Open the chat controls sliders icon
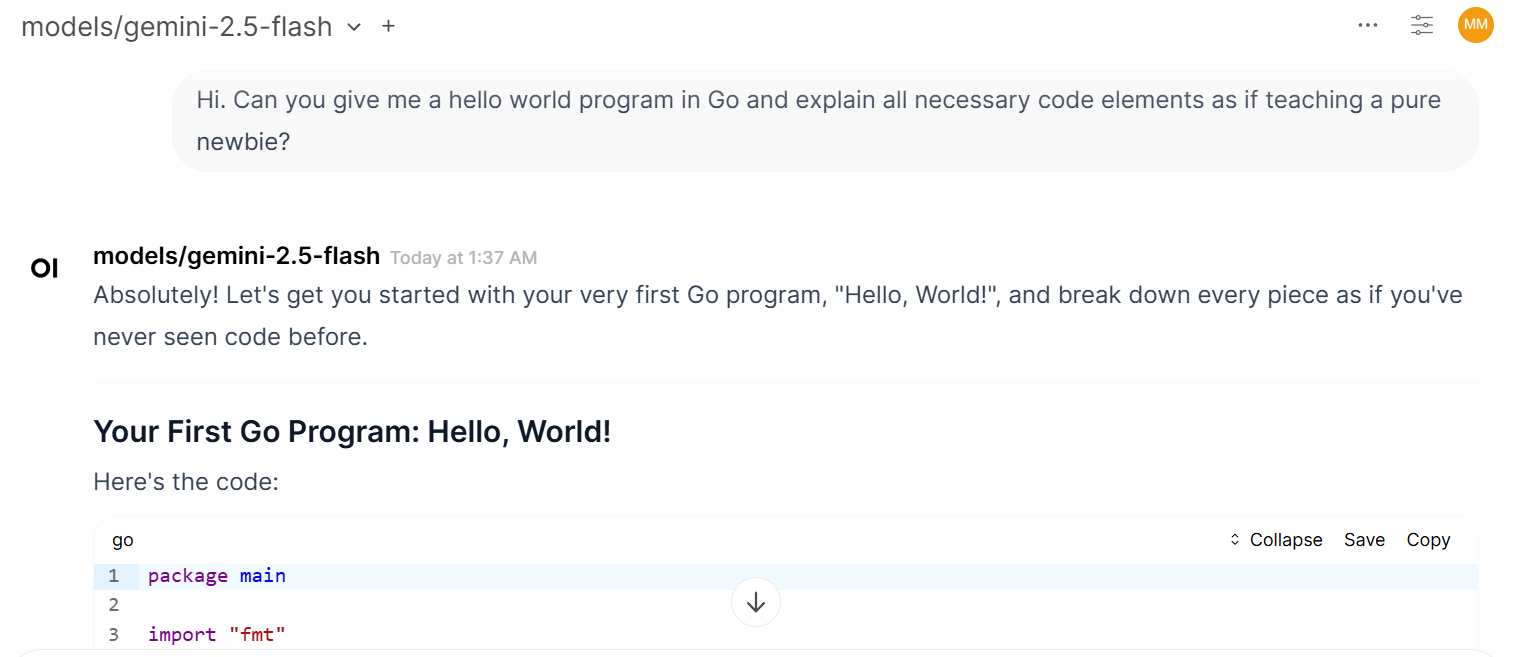The image size is (1520, 657). pyautogui.click(x=1422, y=26)
